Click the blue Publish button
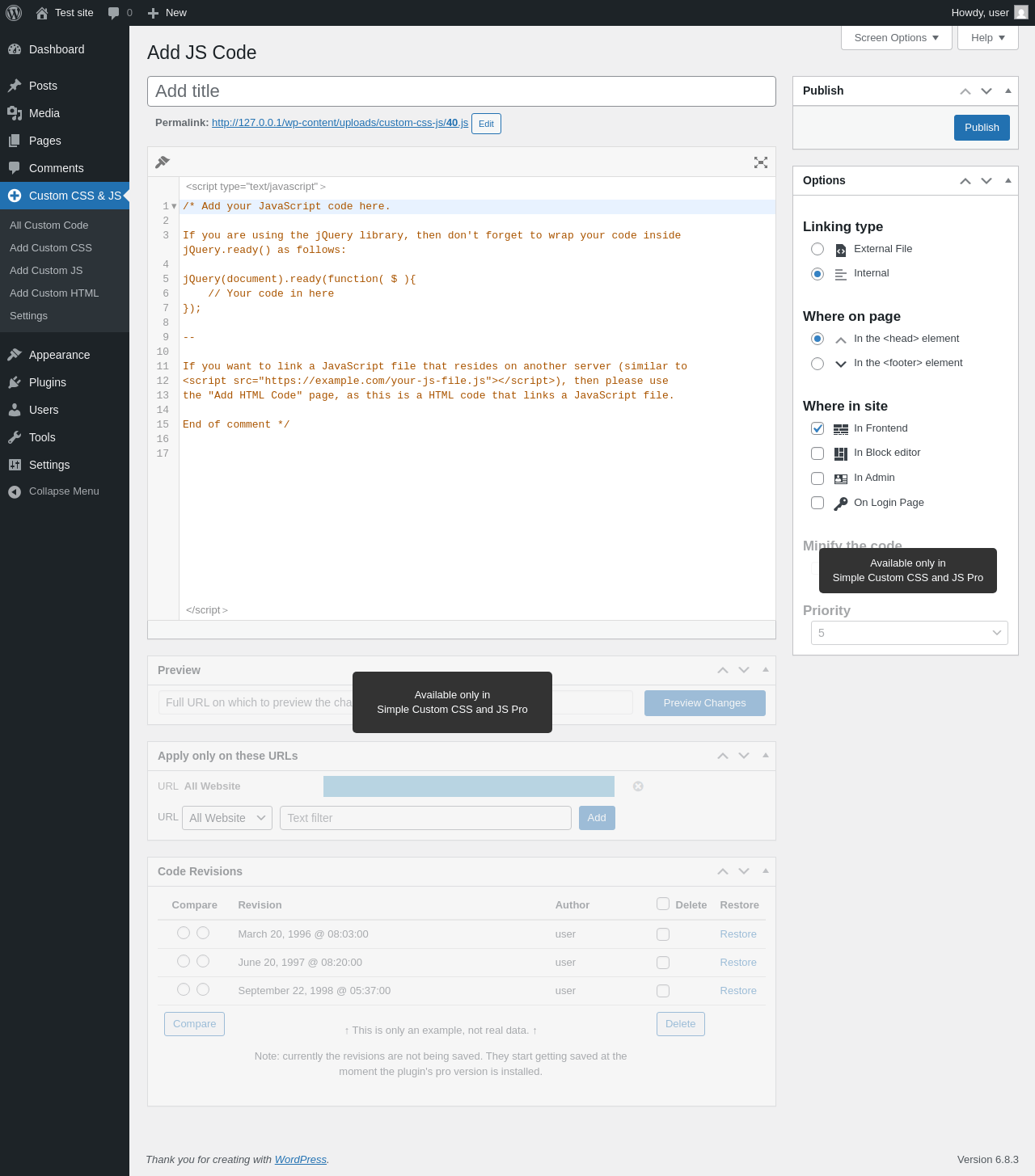The height and width of the screenshot is (1176, 1035). (x=982, y=128)
